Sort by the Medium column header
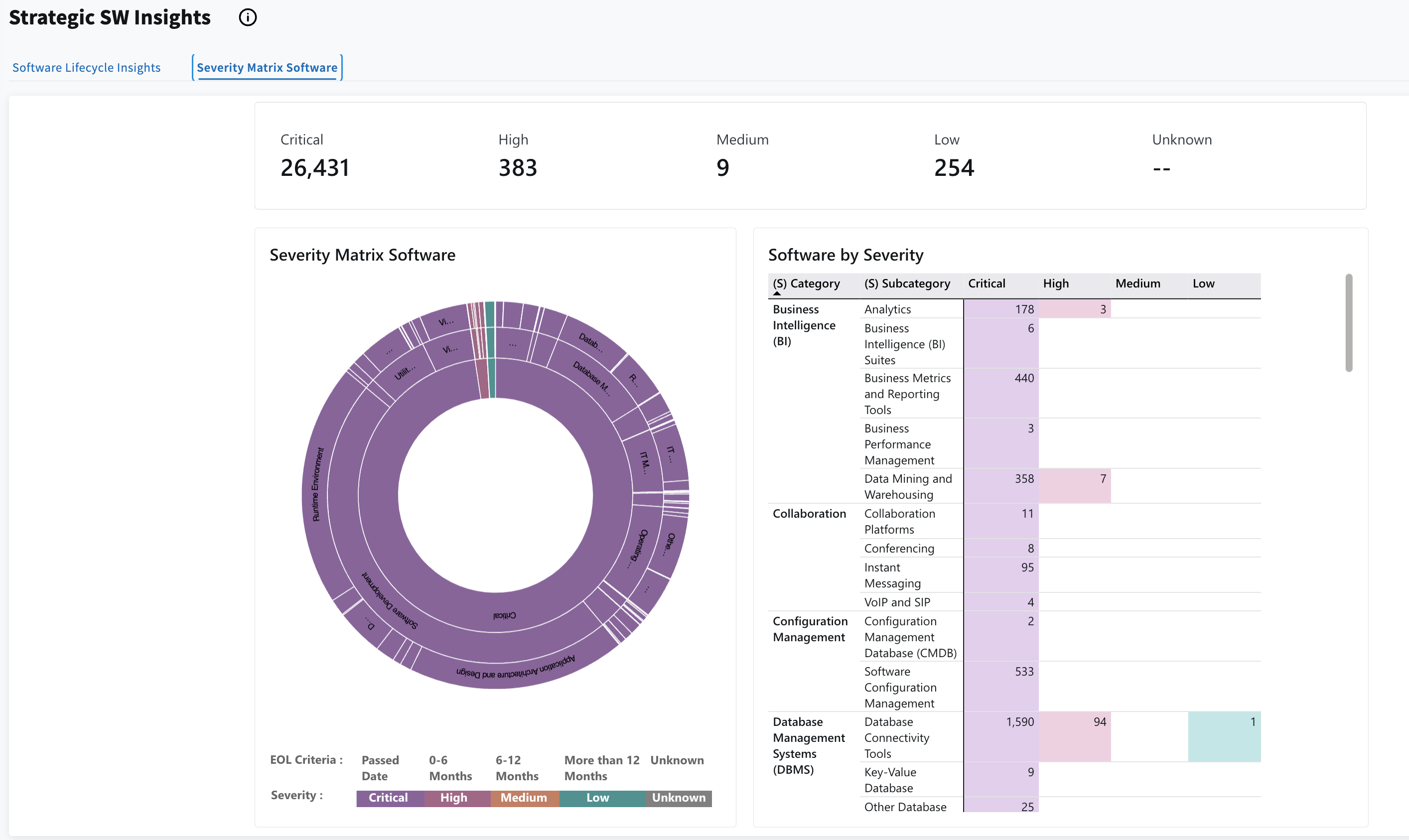1409x840 pixels. 1137,283
